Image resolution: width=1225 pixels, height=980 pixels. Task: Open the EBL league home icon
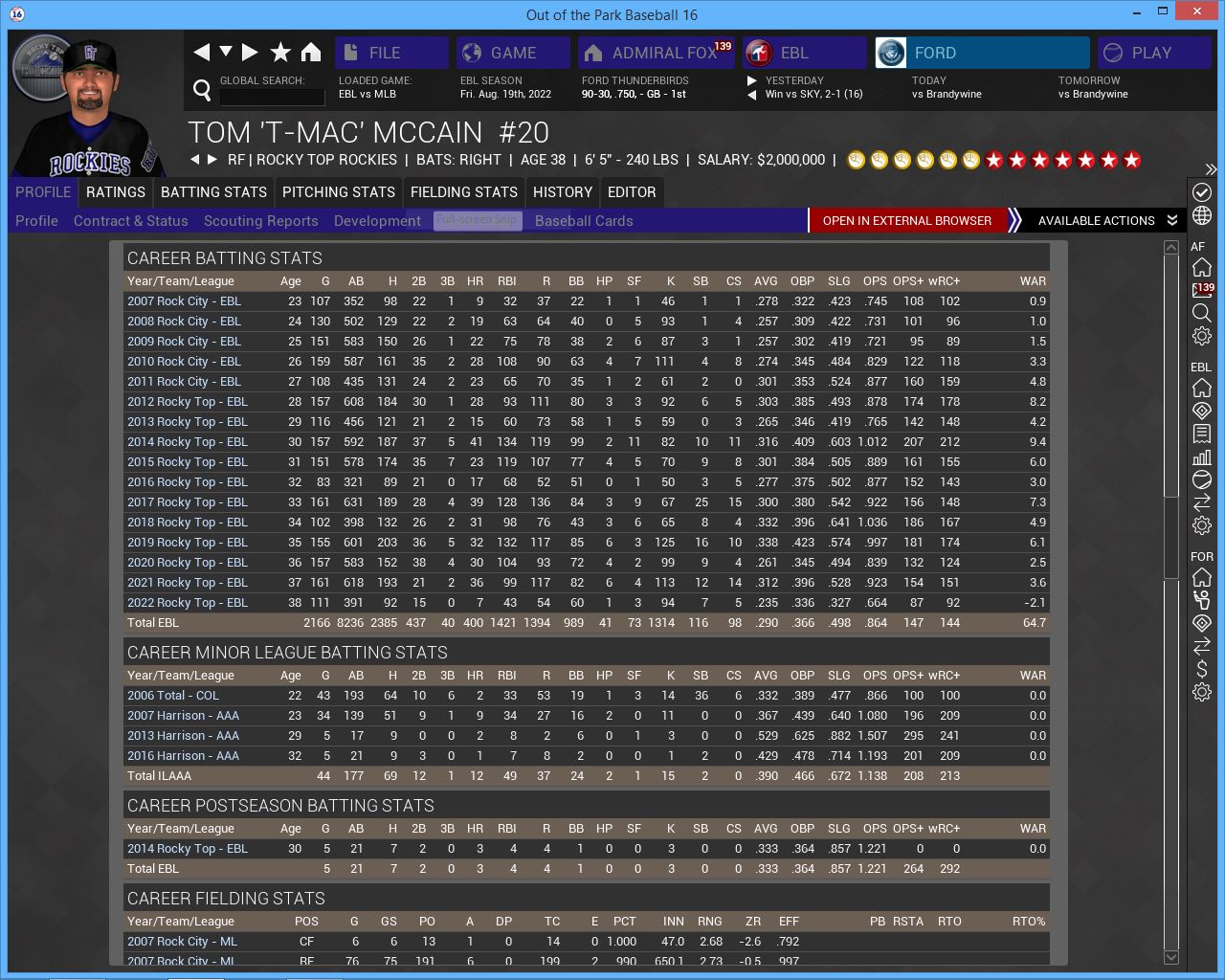pyautogui.click(x=1202, y=389)
